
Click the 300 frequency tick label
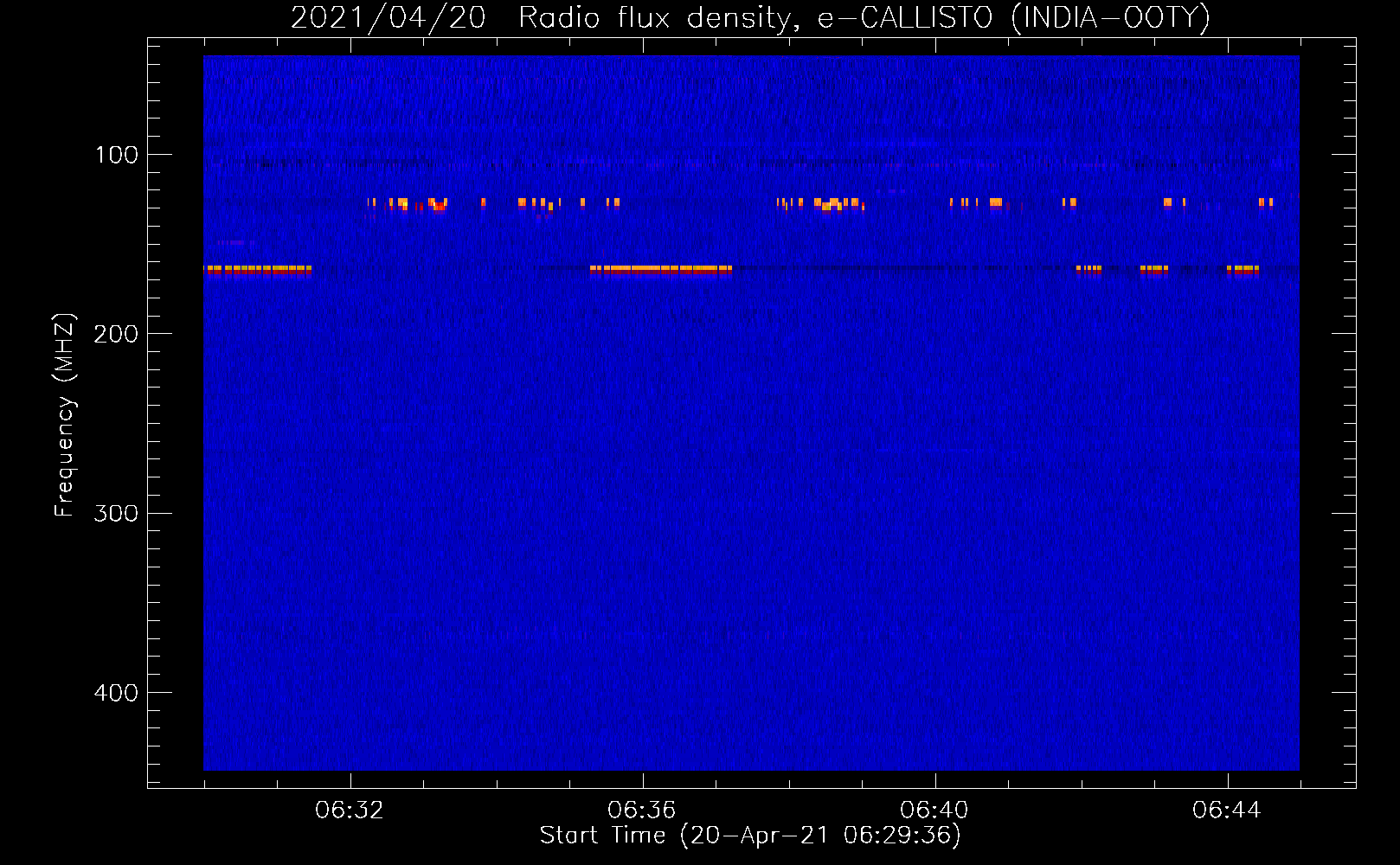click(x=116, y=514)
